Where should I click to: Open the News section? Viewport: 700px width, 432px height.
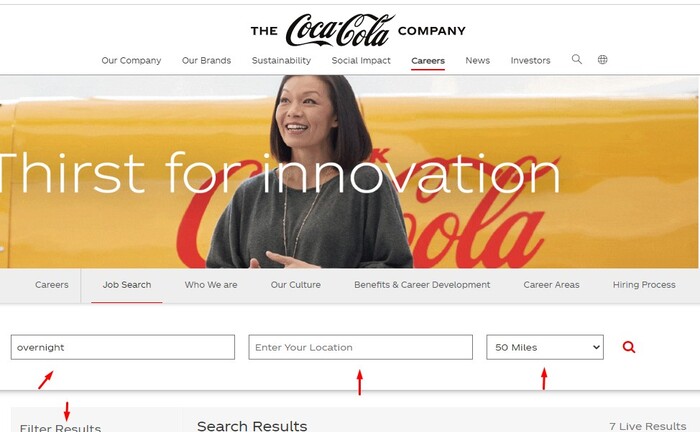point(478,60)
